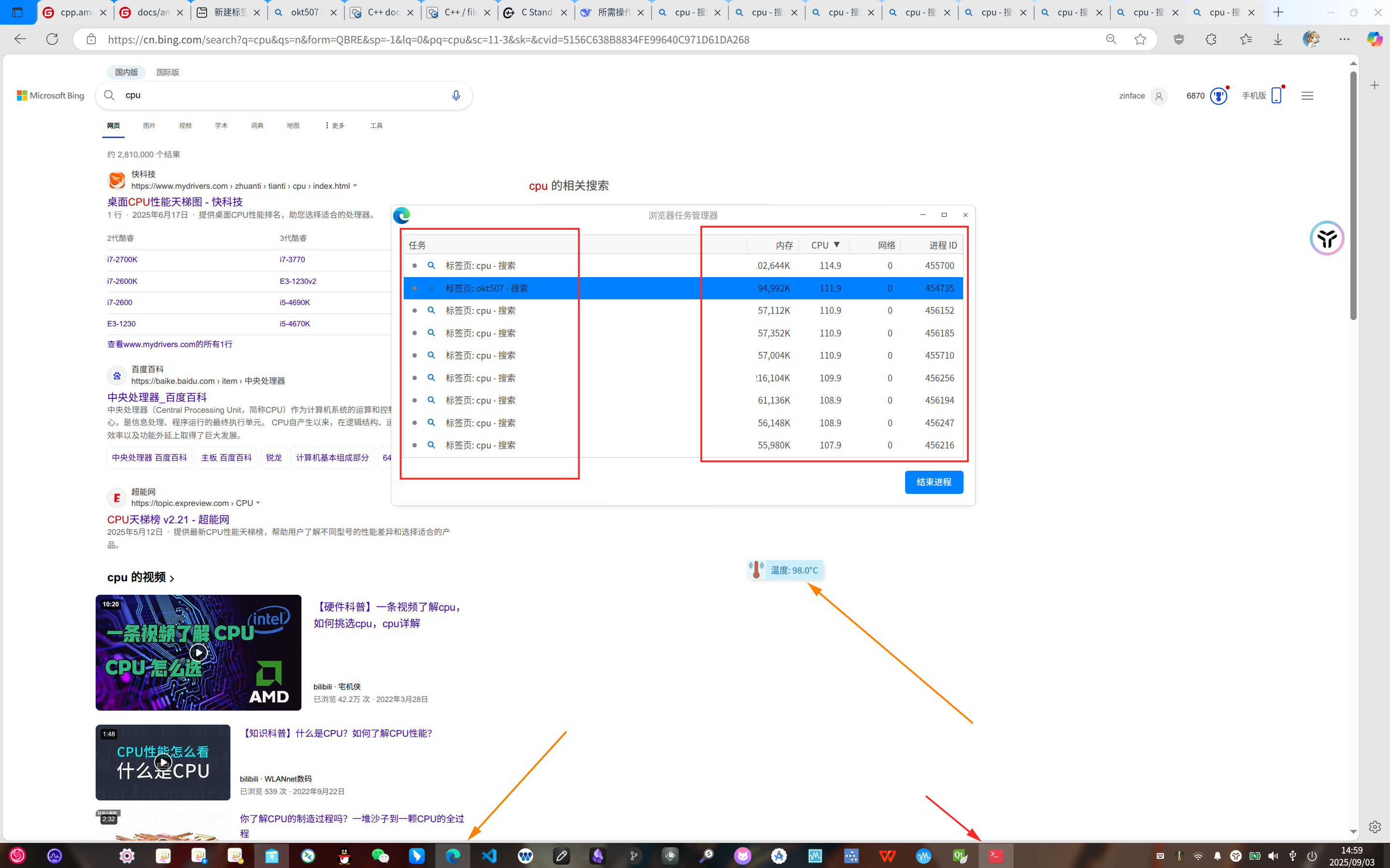
Task: Switch to the 图片 search tab
Action: coord(149,126)
